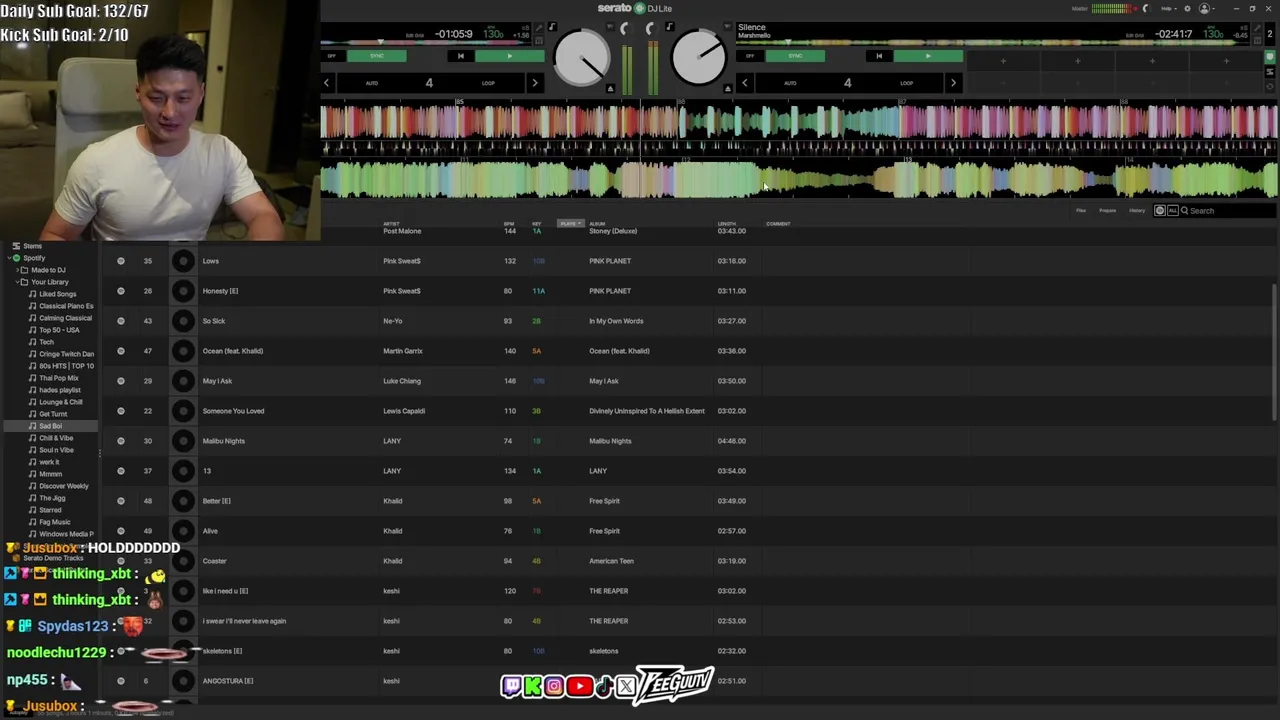Increase loop size on left deck
Viewport: 1280px width, 720px height.
click(535, 83)
